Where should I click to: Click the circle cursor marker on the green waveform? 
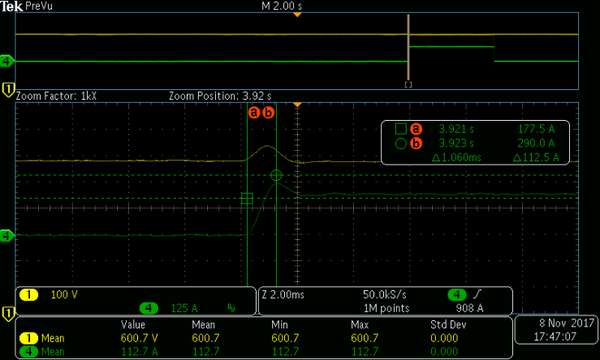(276, 175)
